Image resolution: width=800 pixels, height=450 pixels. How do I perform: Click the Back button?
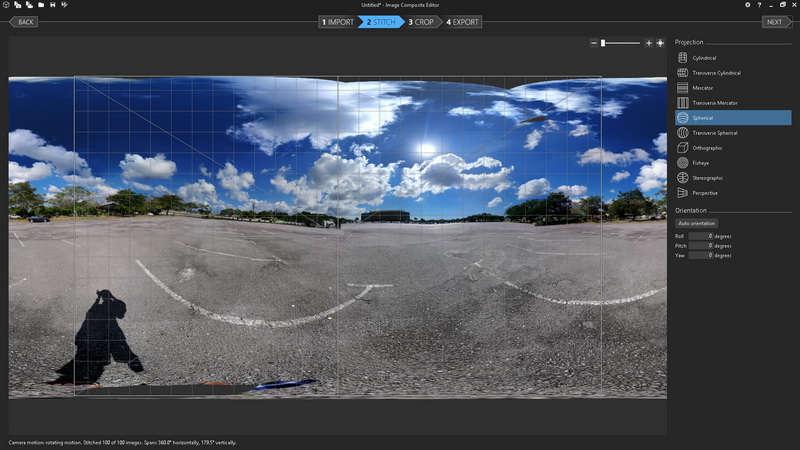[23, 22]
